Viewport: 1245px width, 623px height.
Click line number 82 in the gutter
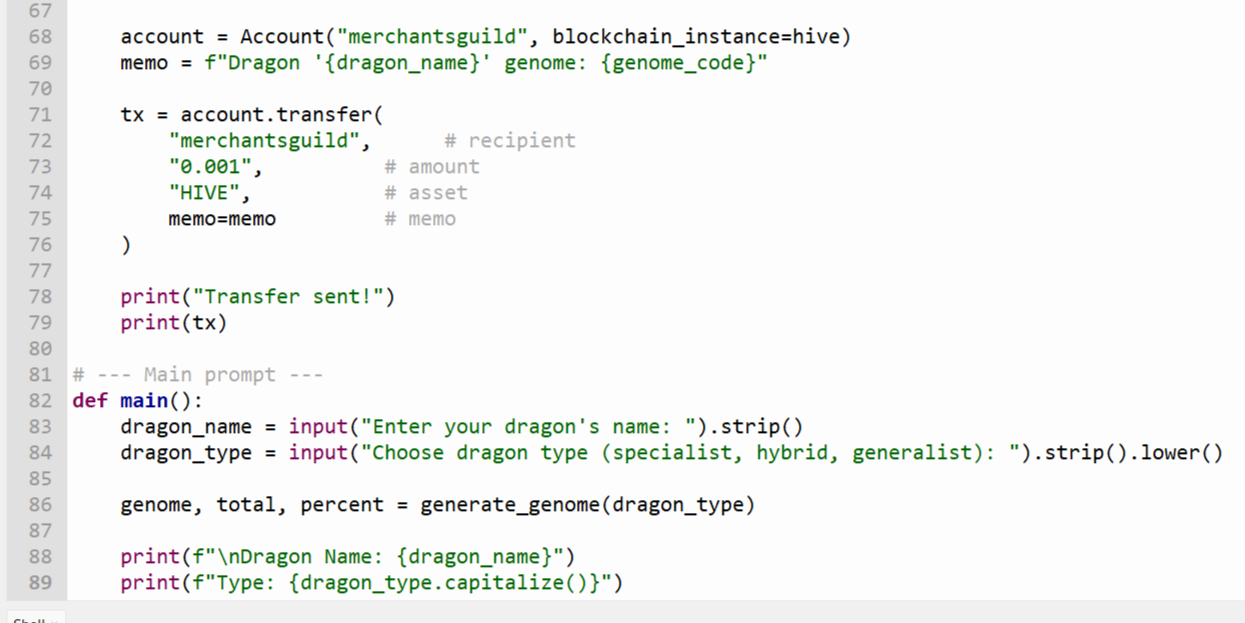(x=41, y=401)
